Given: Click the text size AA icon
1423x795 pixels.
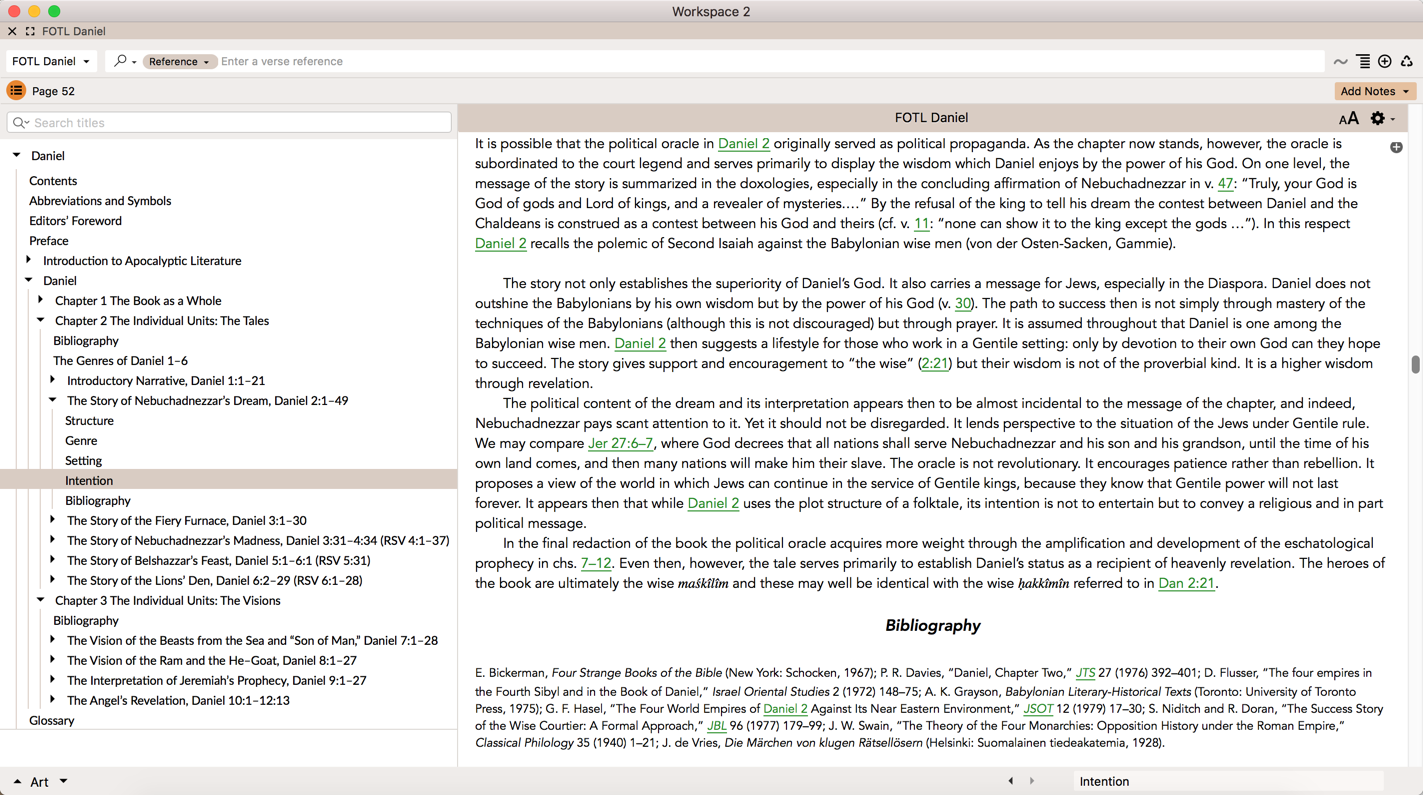Looking at the screenshot, I should point(1348,118).
